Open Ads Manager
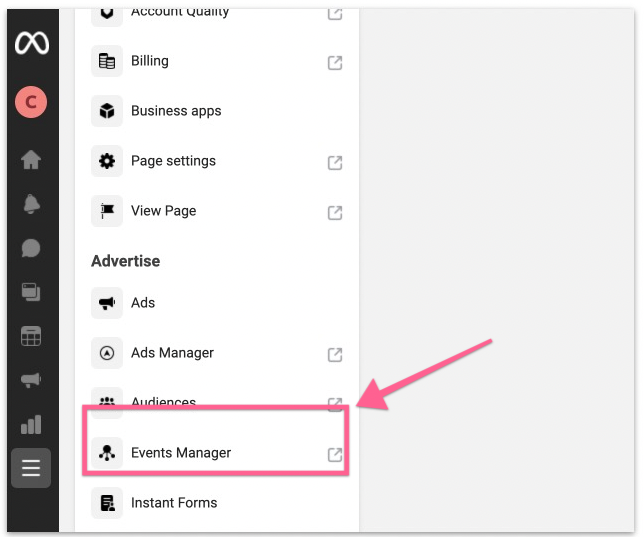 pyautogui.click(x=172, y=353)
